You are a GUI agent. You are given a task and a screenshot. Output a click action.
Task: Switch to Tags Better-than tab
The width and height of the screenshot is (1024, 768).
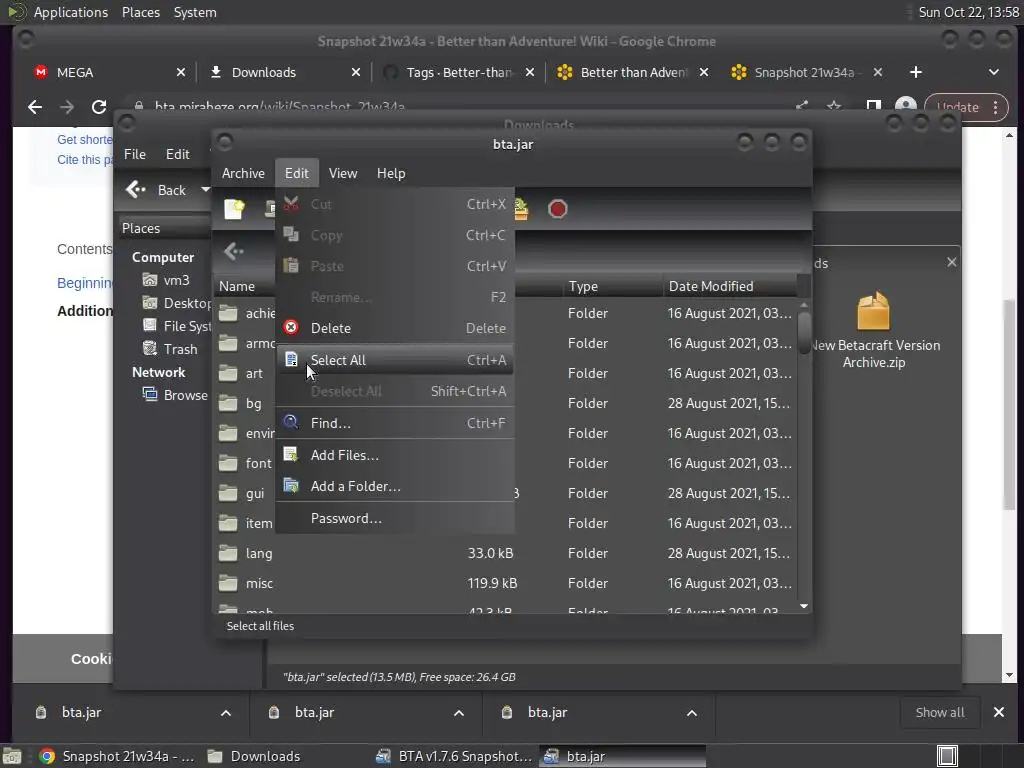point(457,72)
